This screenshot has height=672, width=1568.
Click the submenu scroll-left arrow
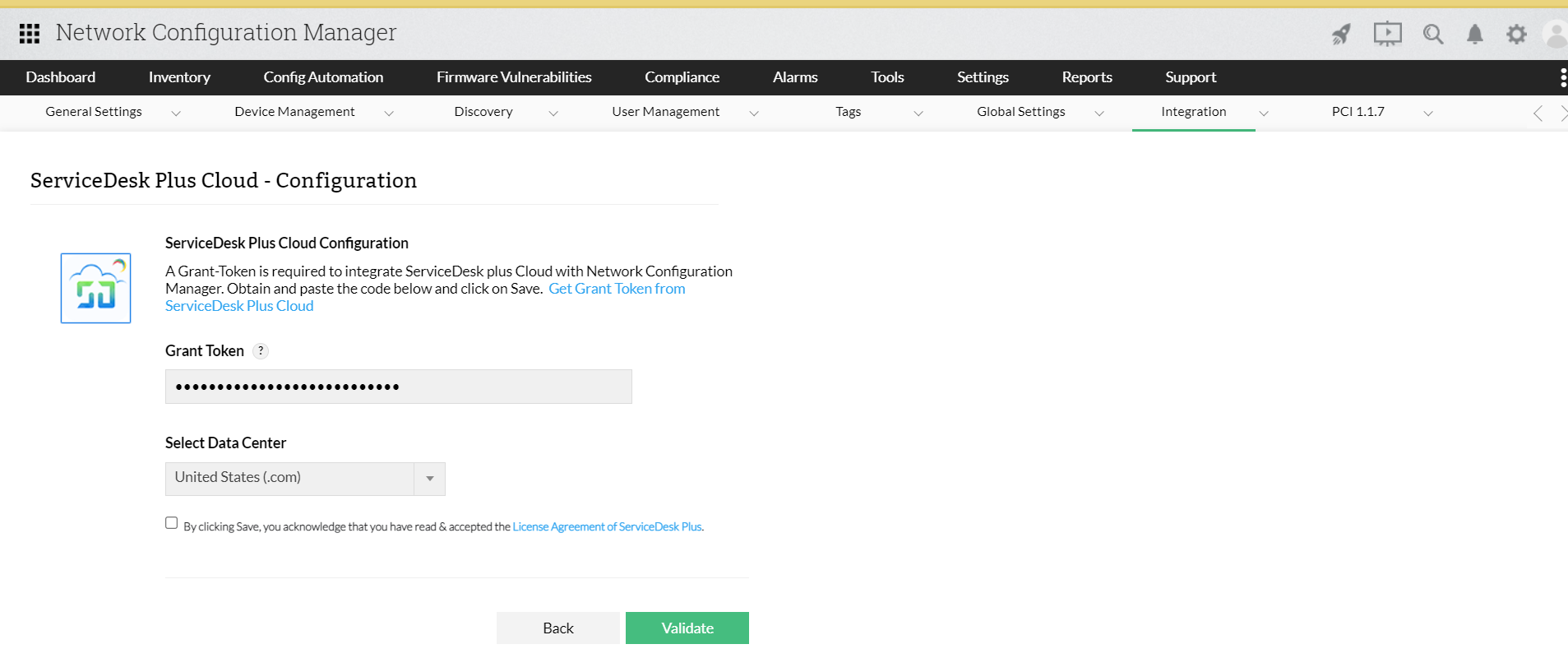[x=1538, y=114]
